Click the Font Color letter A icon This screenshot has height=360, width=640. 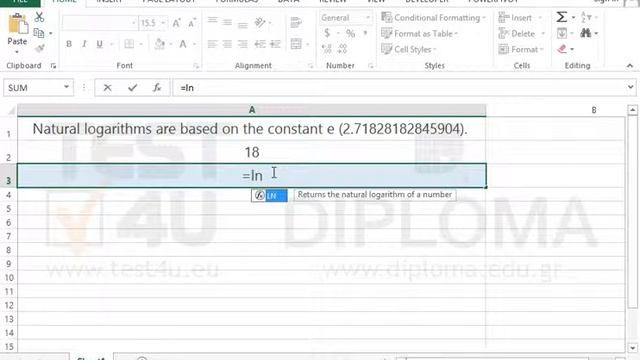183,44
